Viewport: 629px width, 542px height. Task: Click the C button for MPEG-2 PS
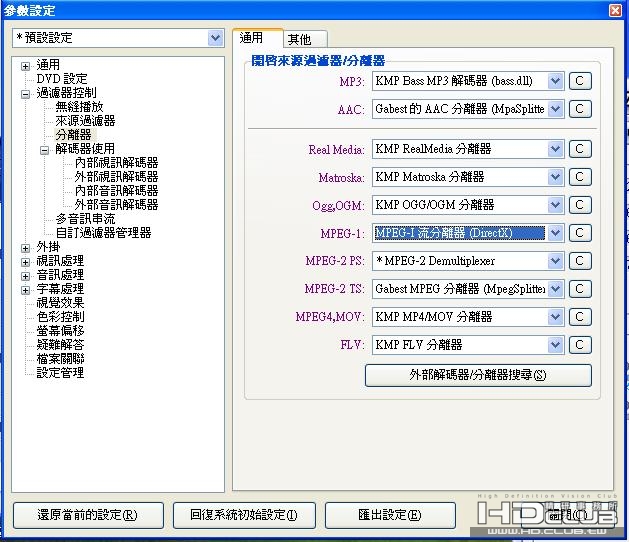580,261
